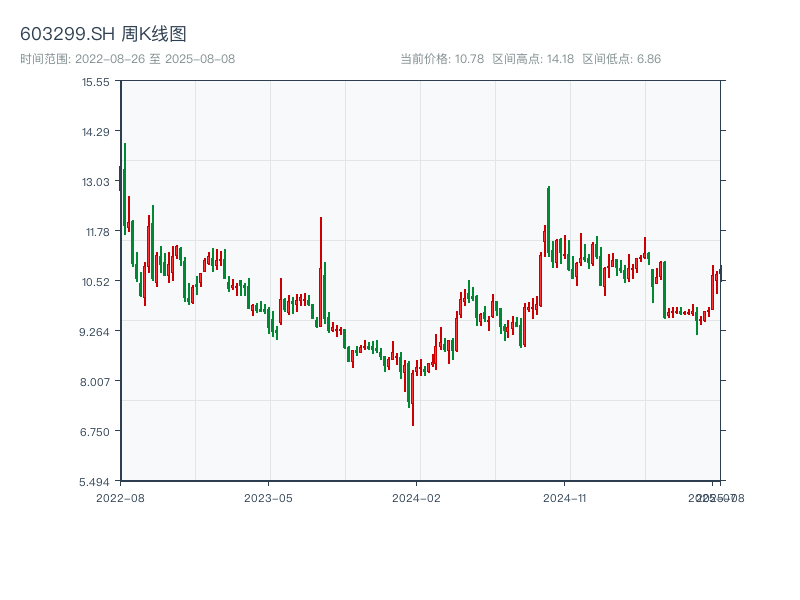Click the 2024-11 date axis label

click(x=565, y=497)
